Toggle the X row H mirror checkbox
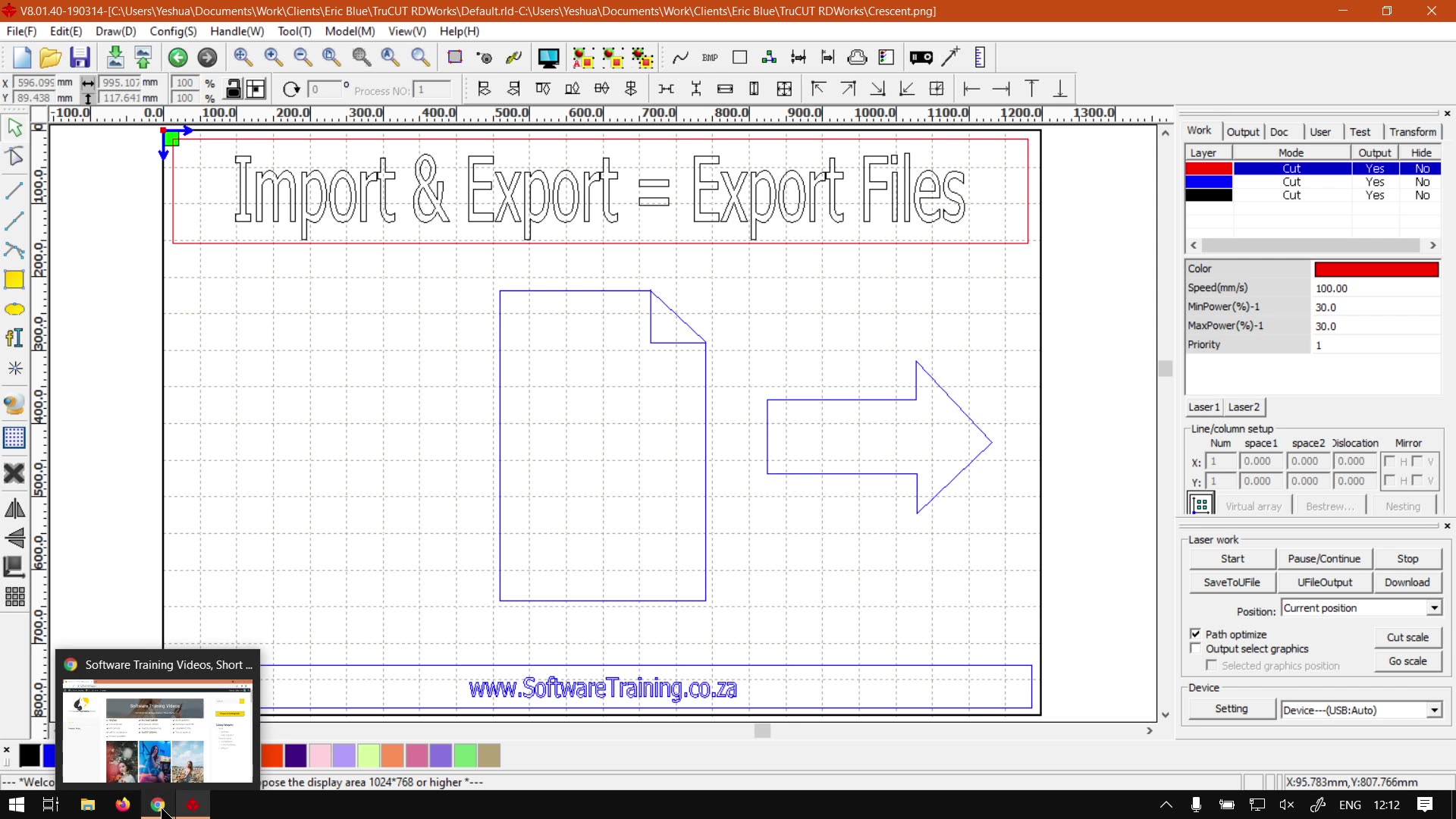The image size is (1456, 819). [1389, 461]
